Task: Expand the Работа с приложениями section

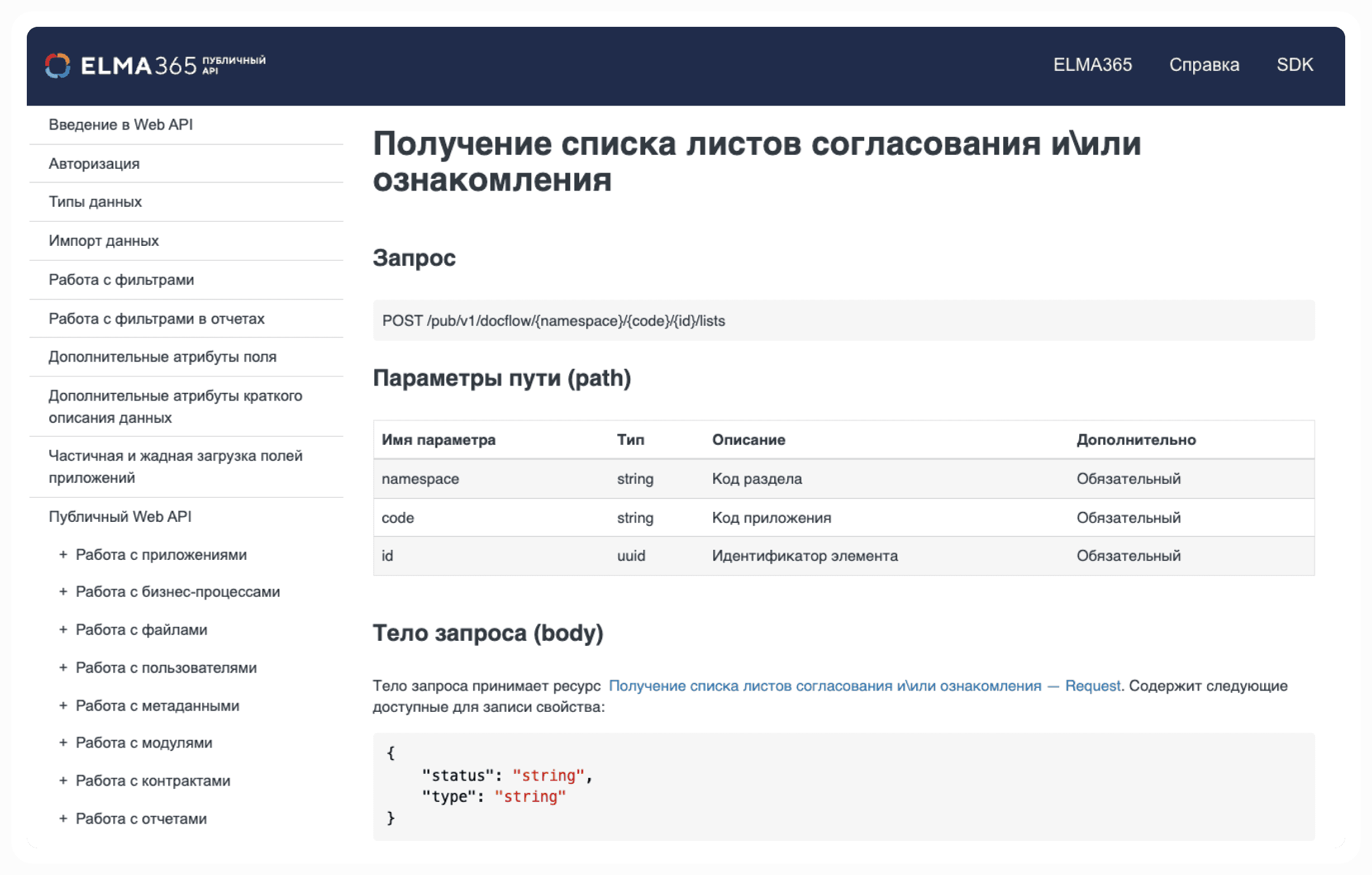Action: pos(63,555)
